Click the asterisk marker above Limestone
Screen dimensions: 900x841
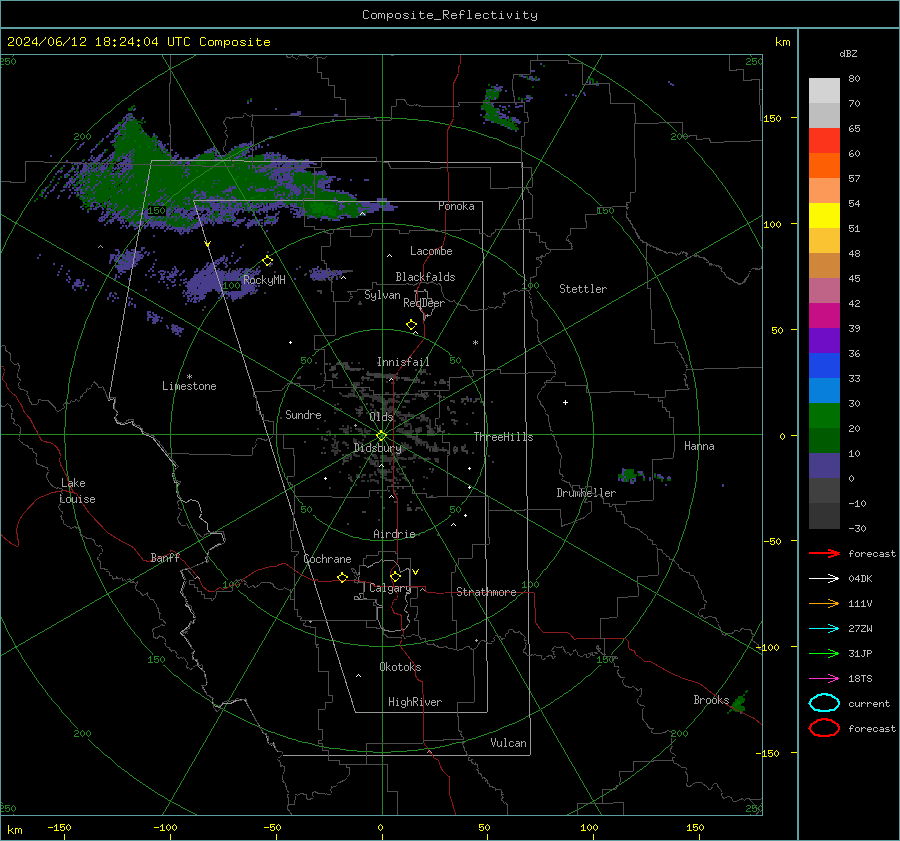pos(189,377)
